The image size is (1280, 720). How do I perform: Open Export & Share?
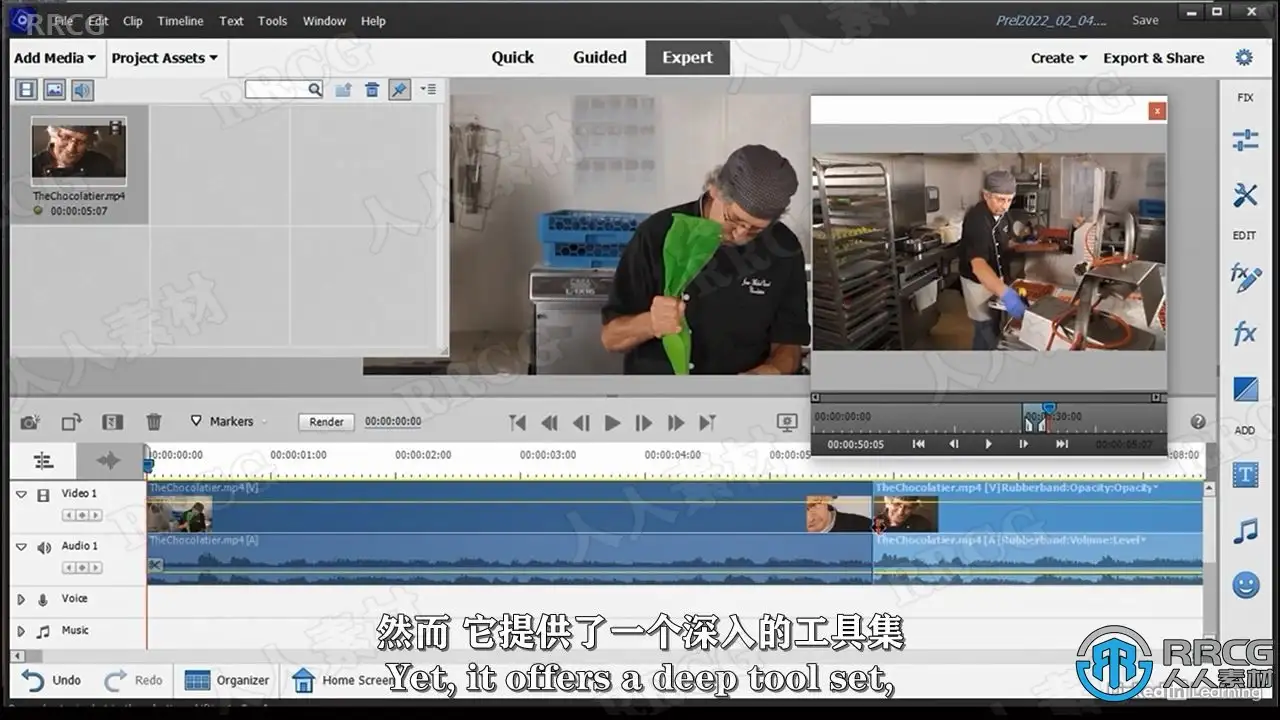click(1153, 58)
